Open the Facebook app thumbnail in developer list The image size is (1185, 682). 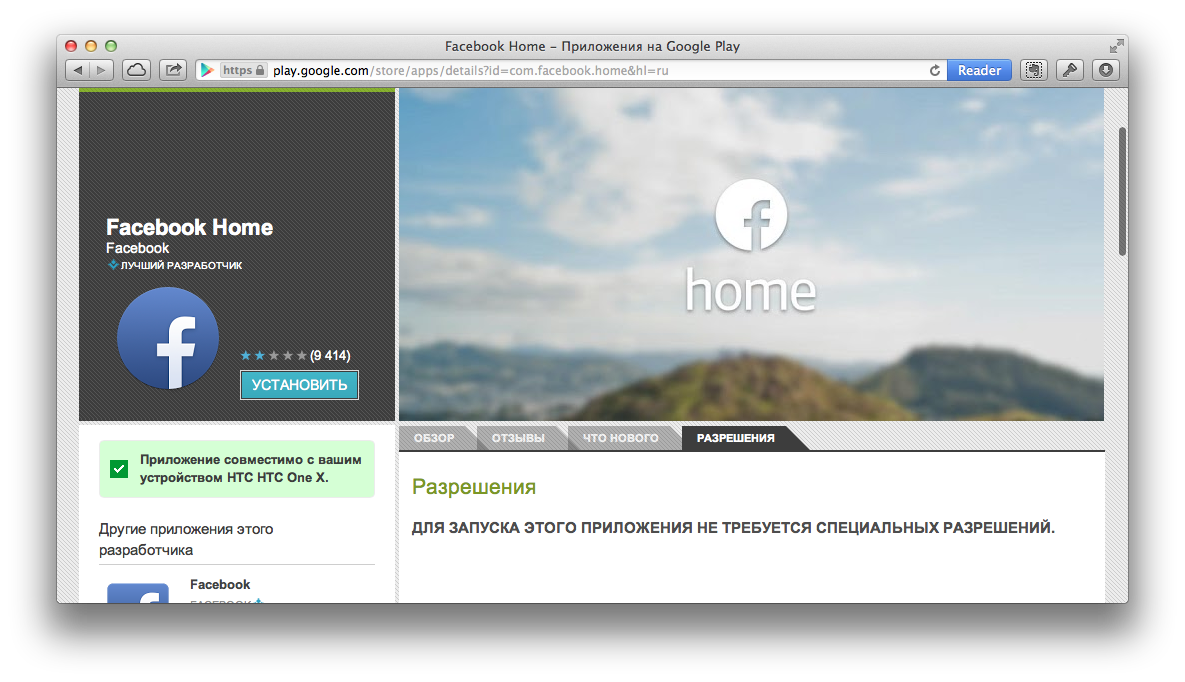138,593
